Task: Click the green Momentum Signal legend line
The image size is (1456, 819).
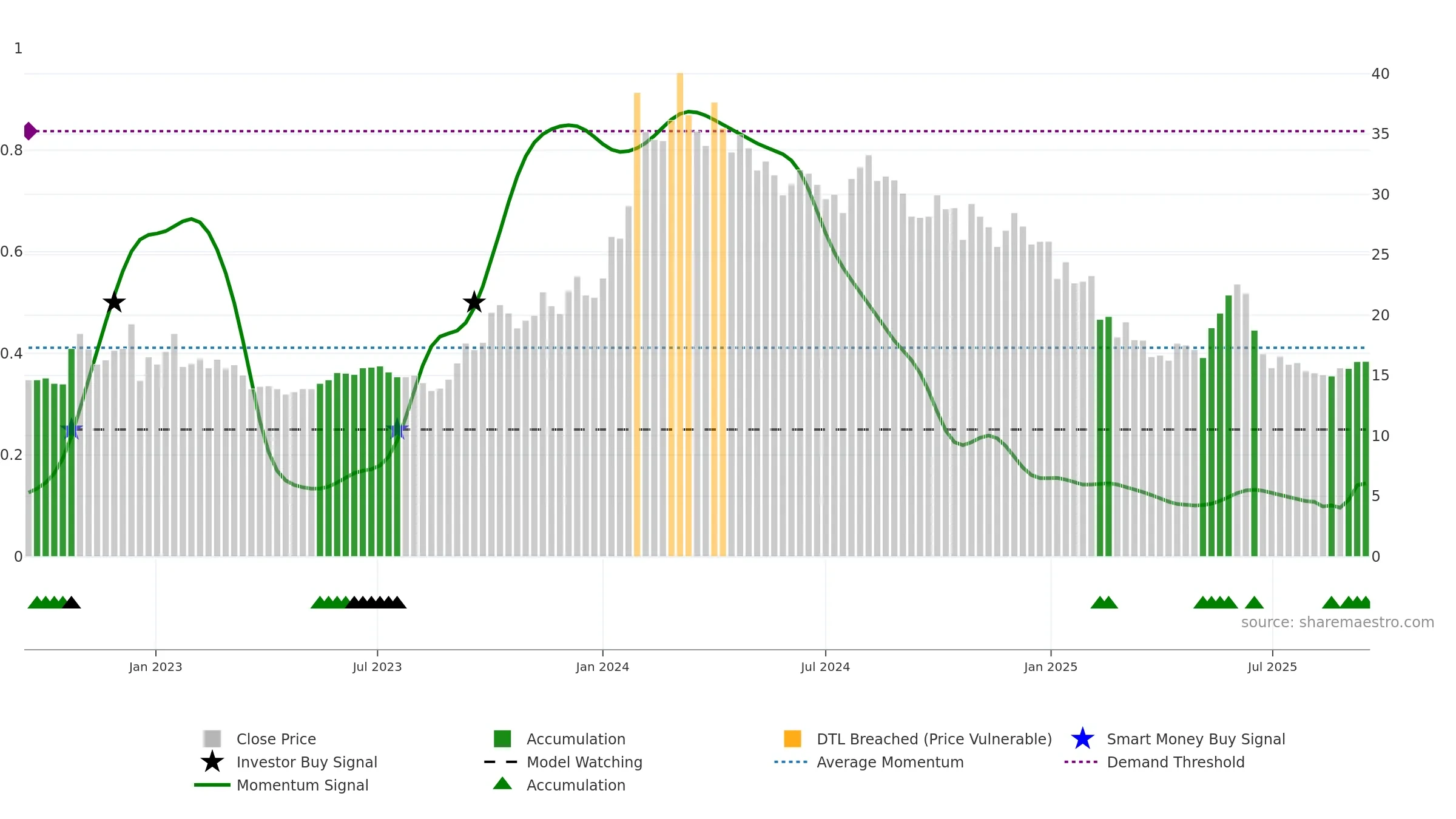Action: click(x=212, y=785)
